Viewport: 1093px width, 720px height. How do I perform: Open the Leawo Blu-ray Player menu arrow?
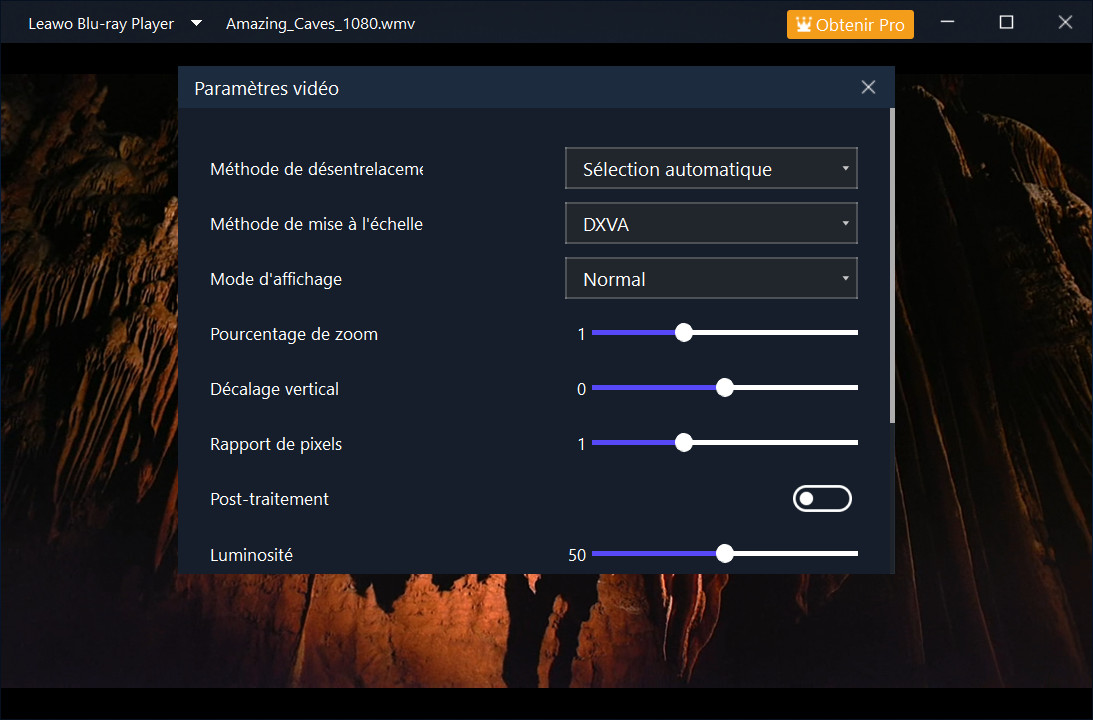[197, 24]
